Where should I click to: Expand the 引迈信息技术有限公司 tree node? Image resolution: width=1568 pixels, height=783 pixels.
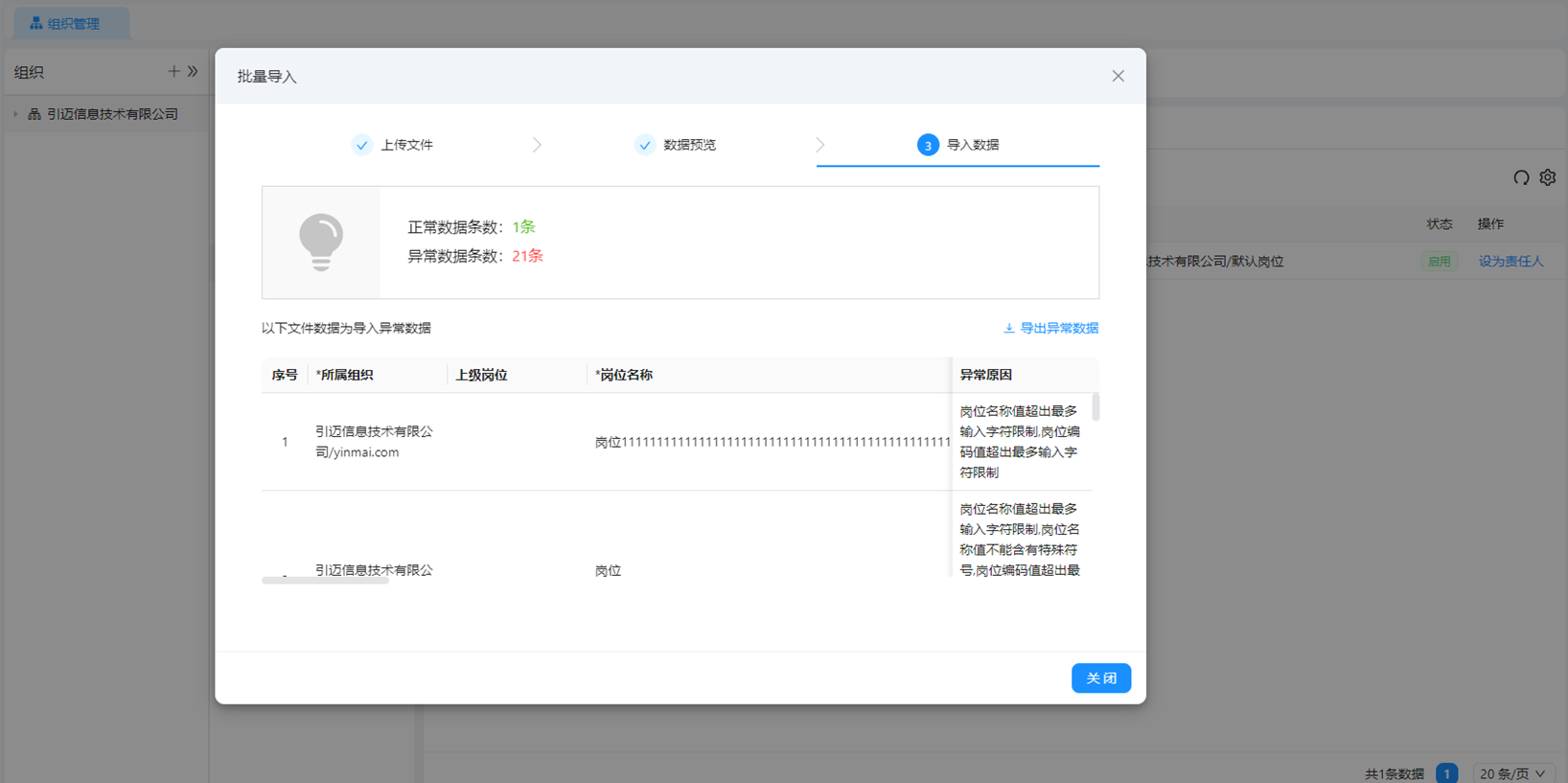click(15, 114)
